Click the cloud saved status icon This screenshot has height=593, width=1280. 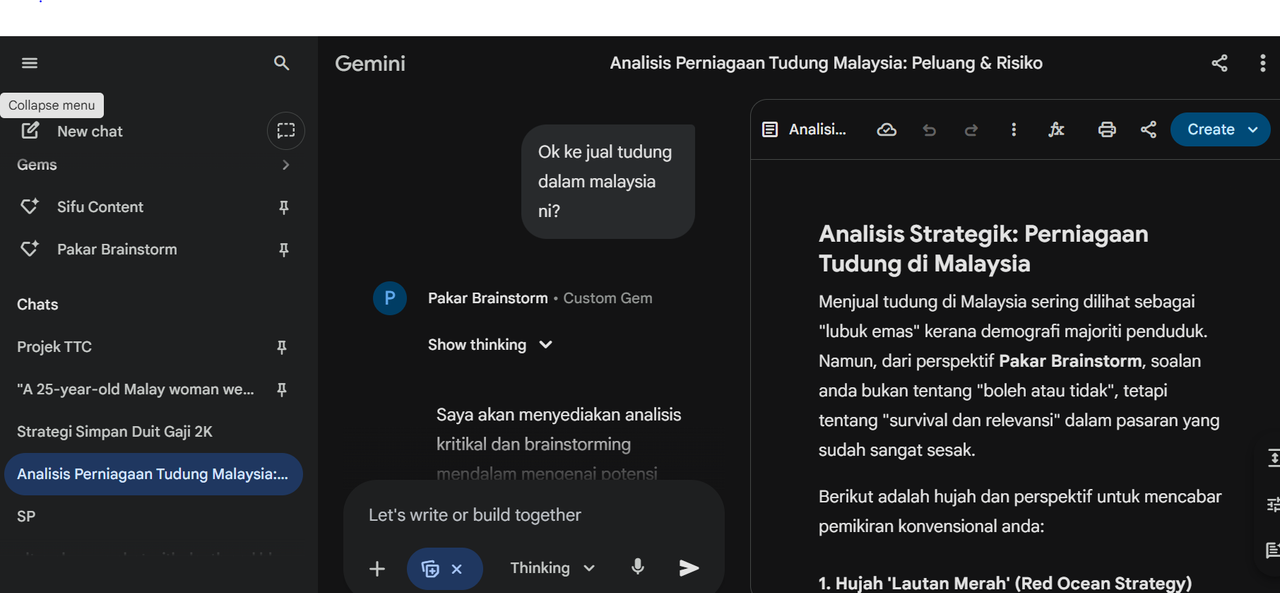pyautogui.click(x=886, y=130)
